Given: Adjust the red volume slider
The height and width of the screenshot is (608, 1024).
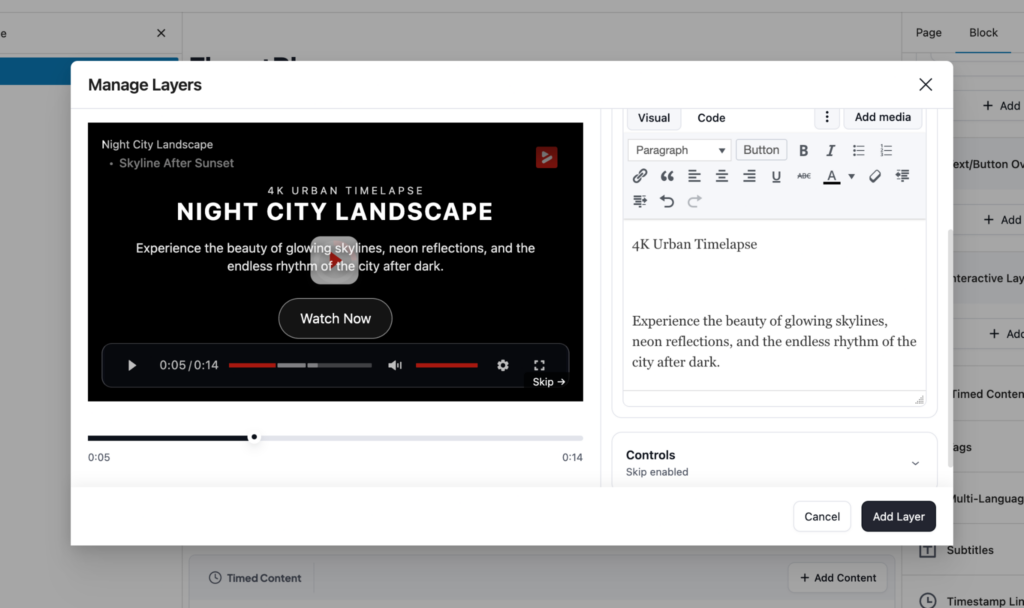Looking at the screenshot, I should (x=447, y=365).
